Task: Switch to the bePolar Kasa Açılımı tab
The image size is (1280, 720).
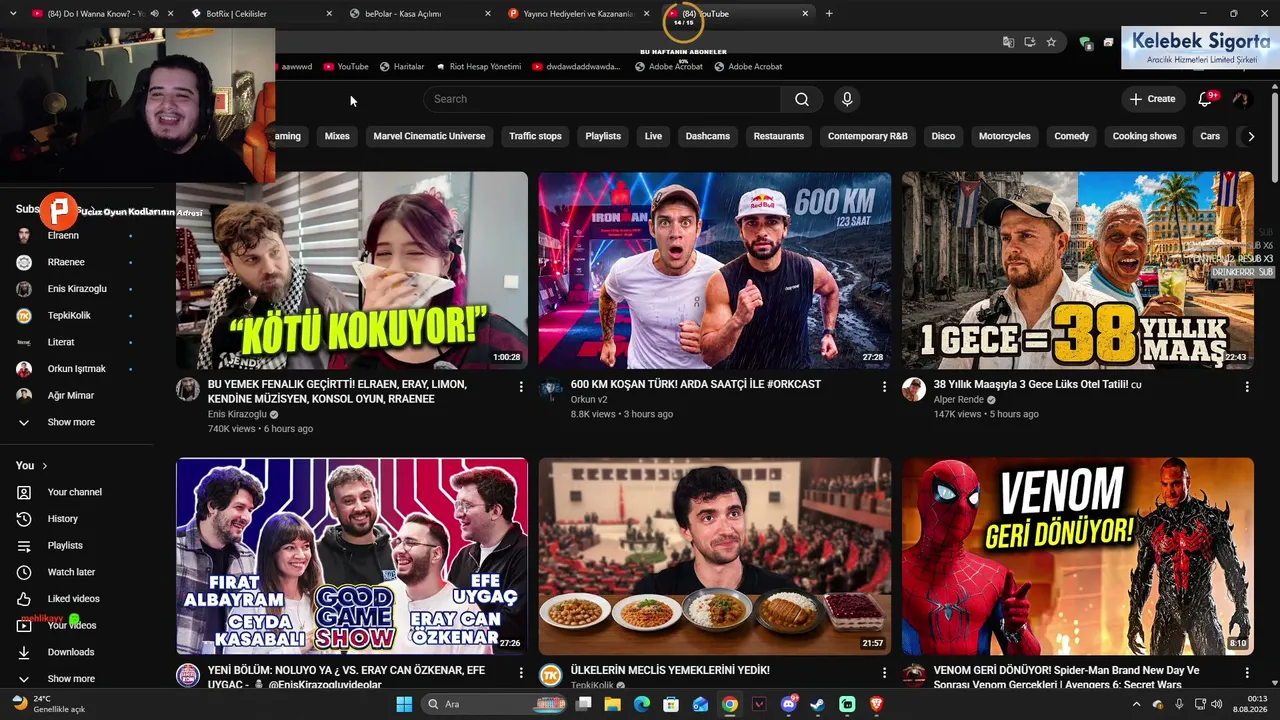Action: click(x=420, y=14)
